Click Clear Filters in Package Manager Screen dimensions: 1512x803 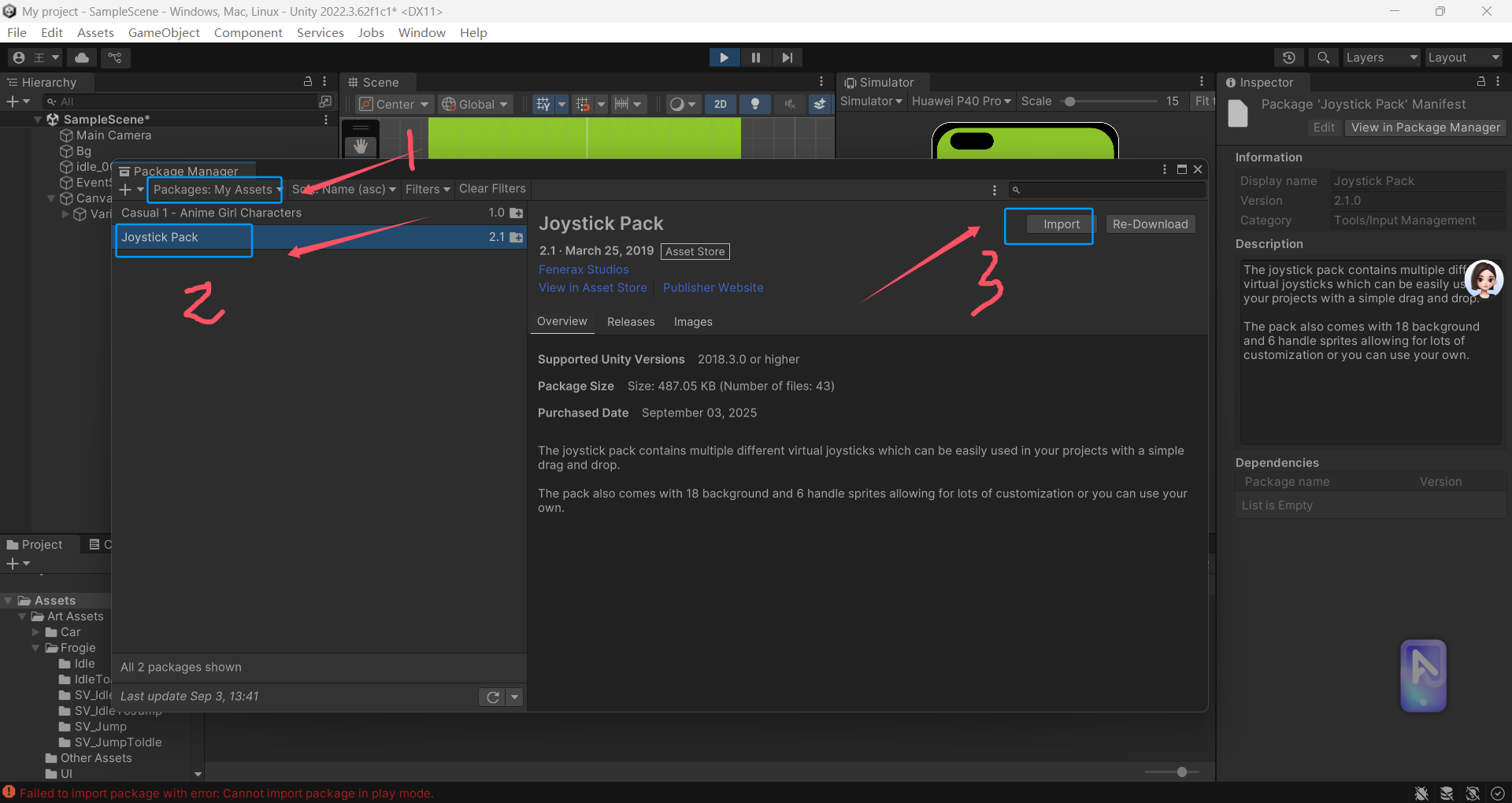[x=492, y=189]
